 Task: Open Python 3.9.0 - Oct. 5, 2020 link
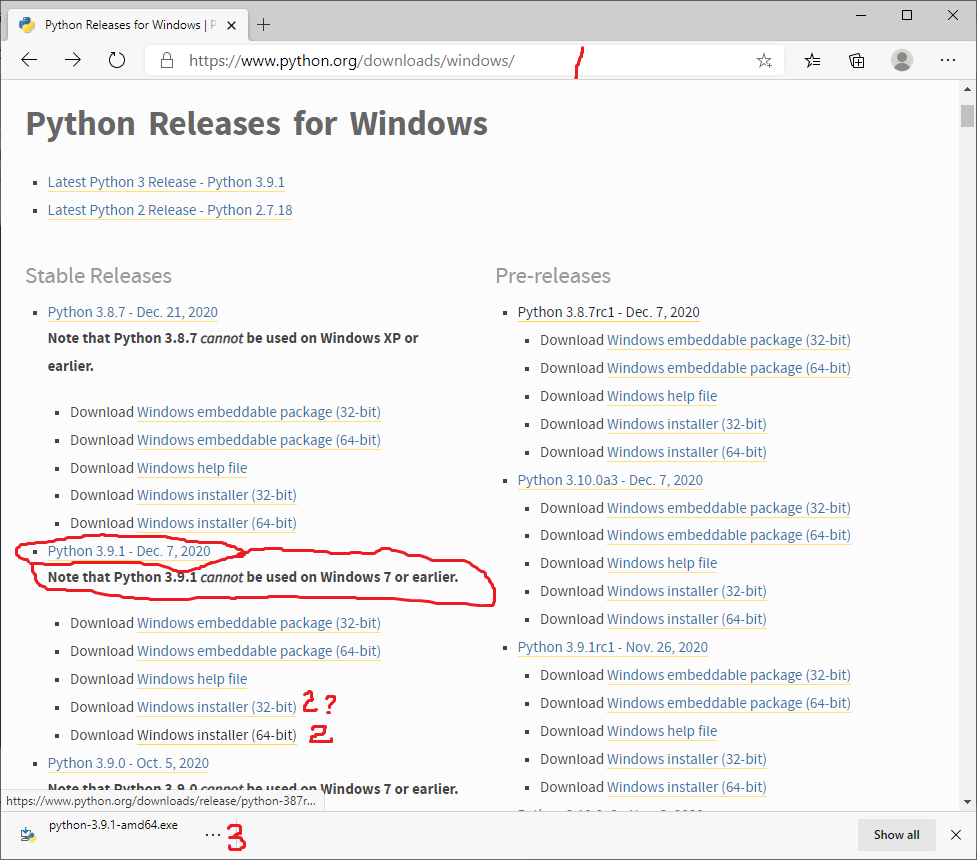(x=128, y=763)
